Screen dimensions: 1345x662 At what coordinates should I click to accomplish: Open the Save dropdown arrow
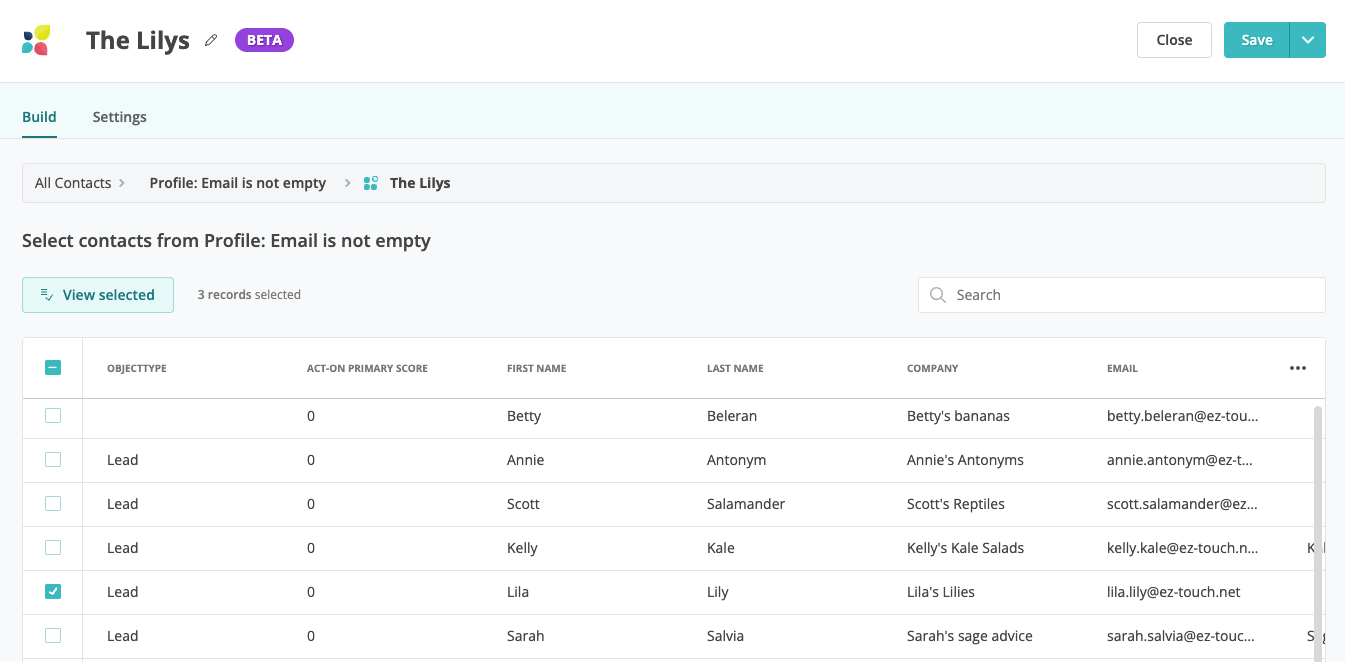click(x=1308, y=40)
